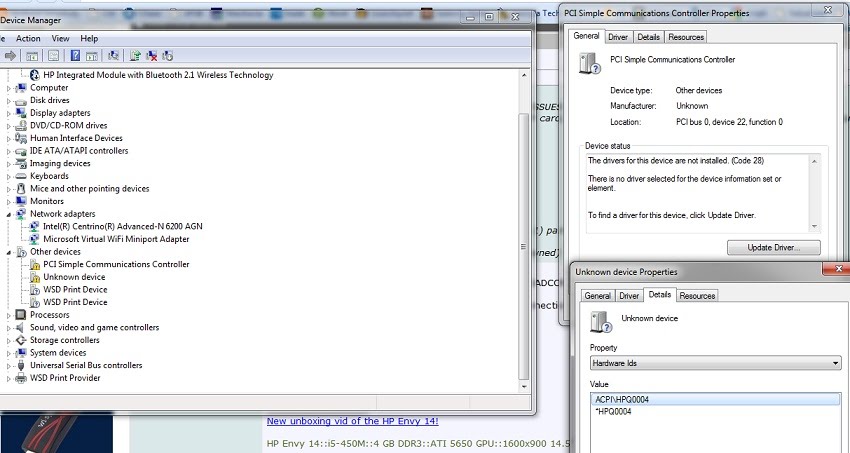Click the Sound, video and game controllers icon
The width and height of the screenshot is (850, 453).
[x=21, y=327]
